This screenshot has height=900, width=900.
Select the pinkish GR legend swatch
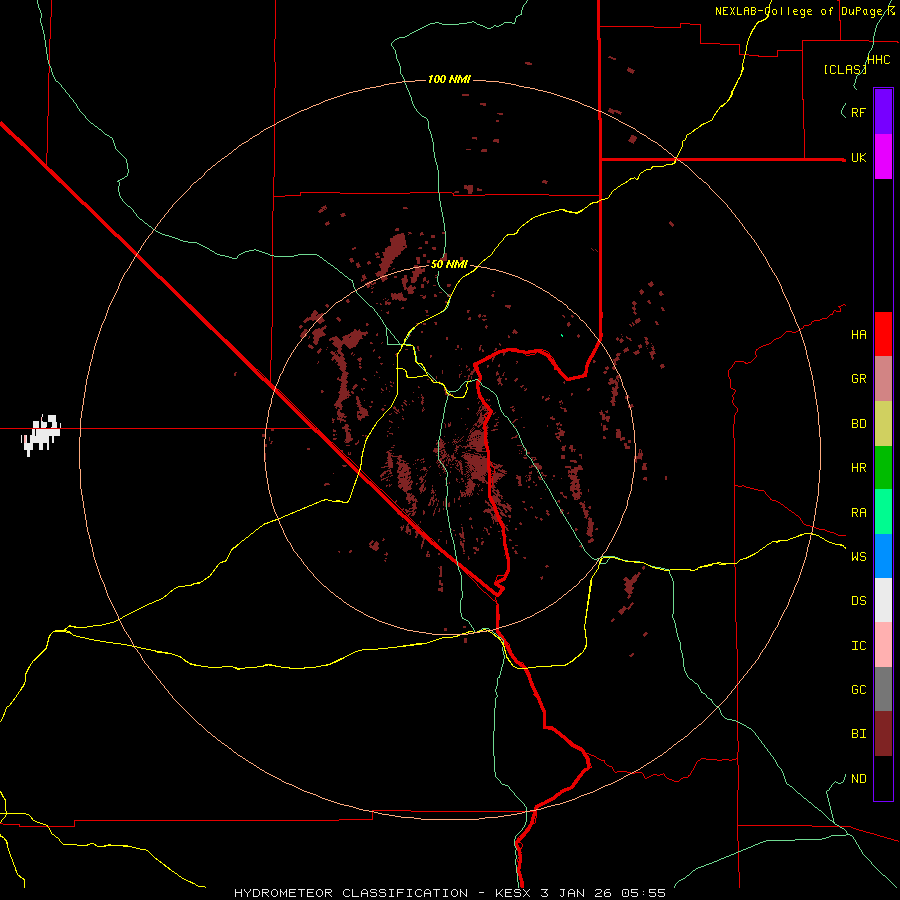click(883, 379)
